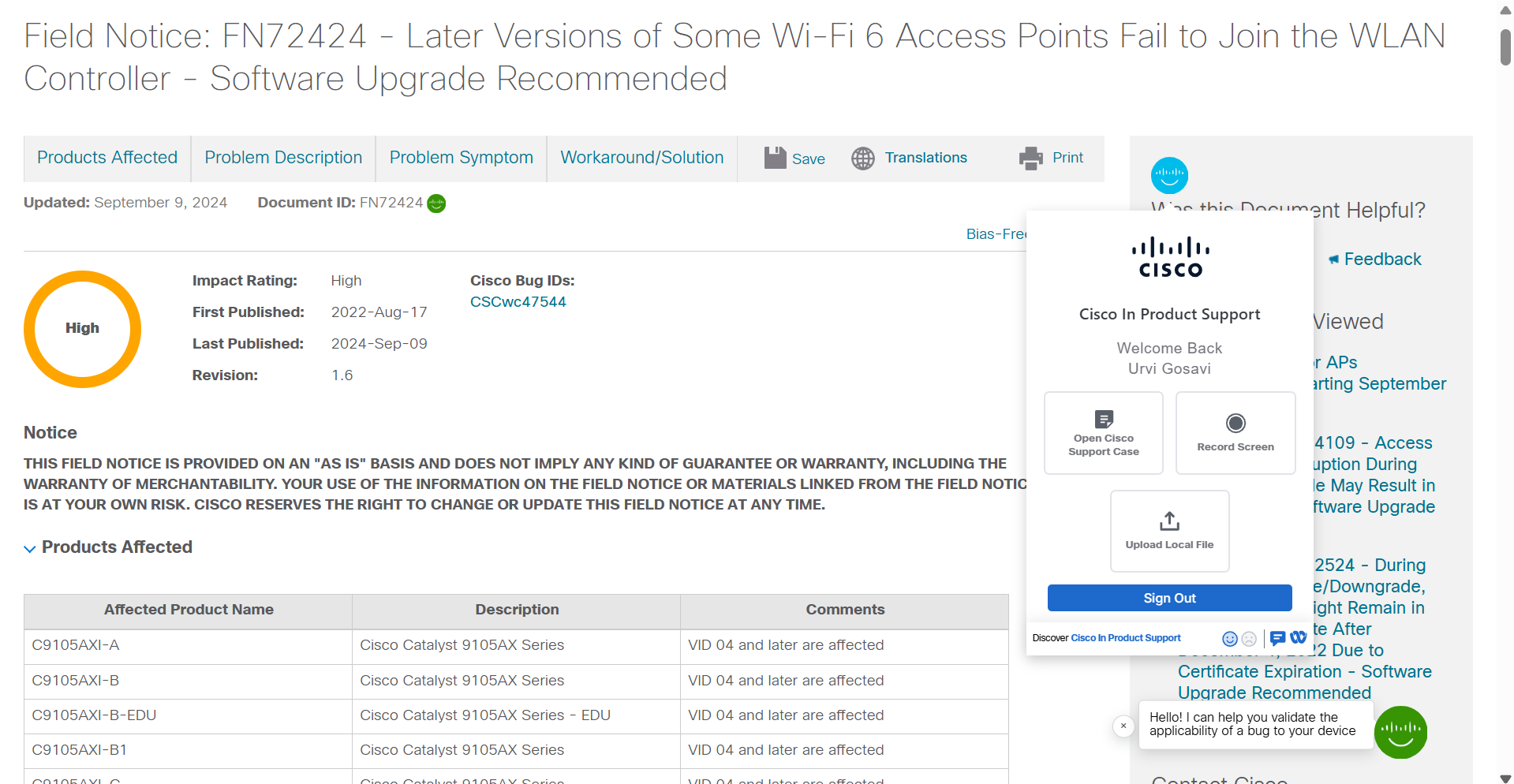
Task: Open the chat message icon in widget footer
Action: 1278,639
